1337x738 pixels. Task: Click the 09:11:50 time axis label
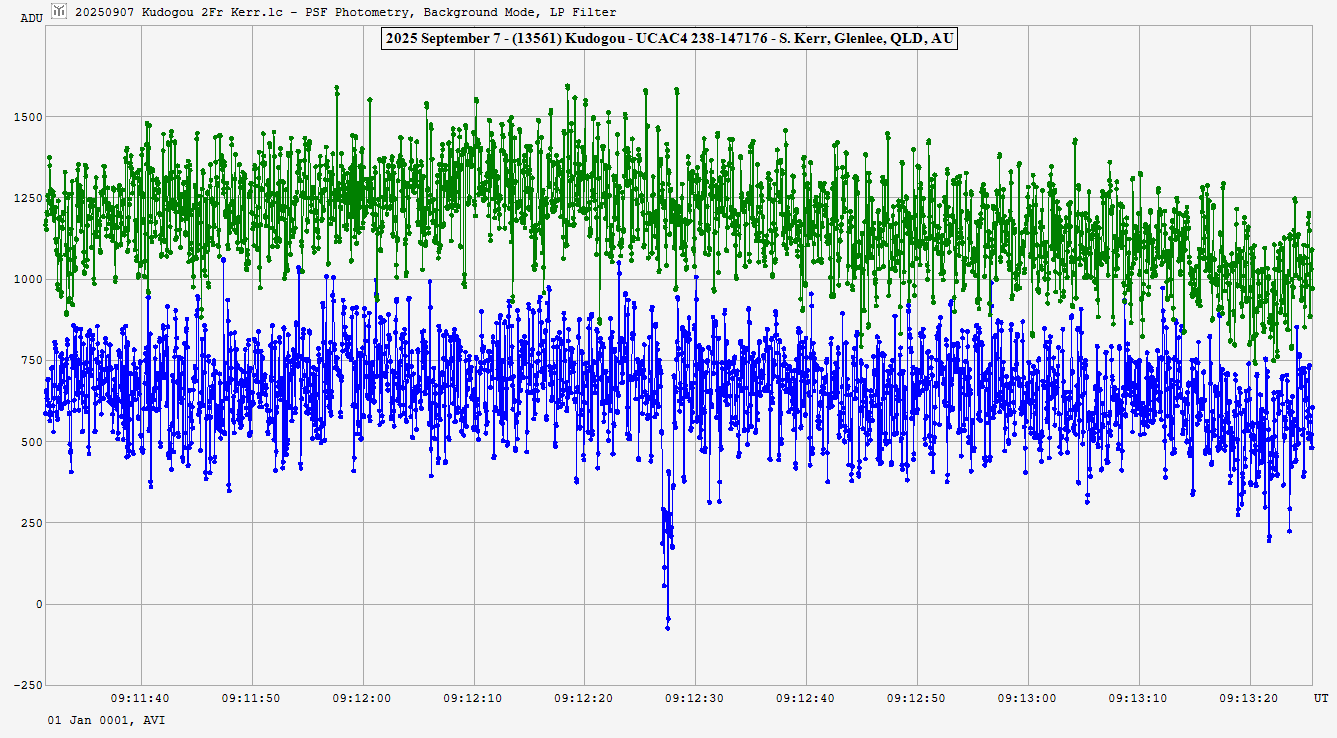coord(250,697)
